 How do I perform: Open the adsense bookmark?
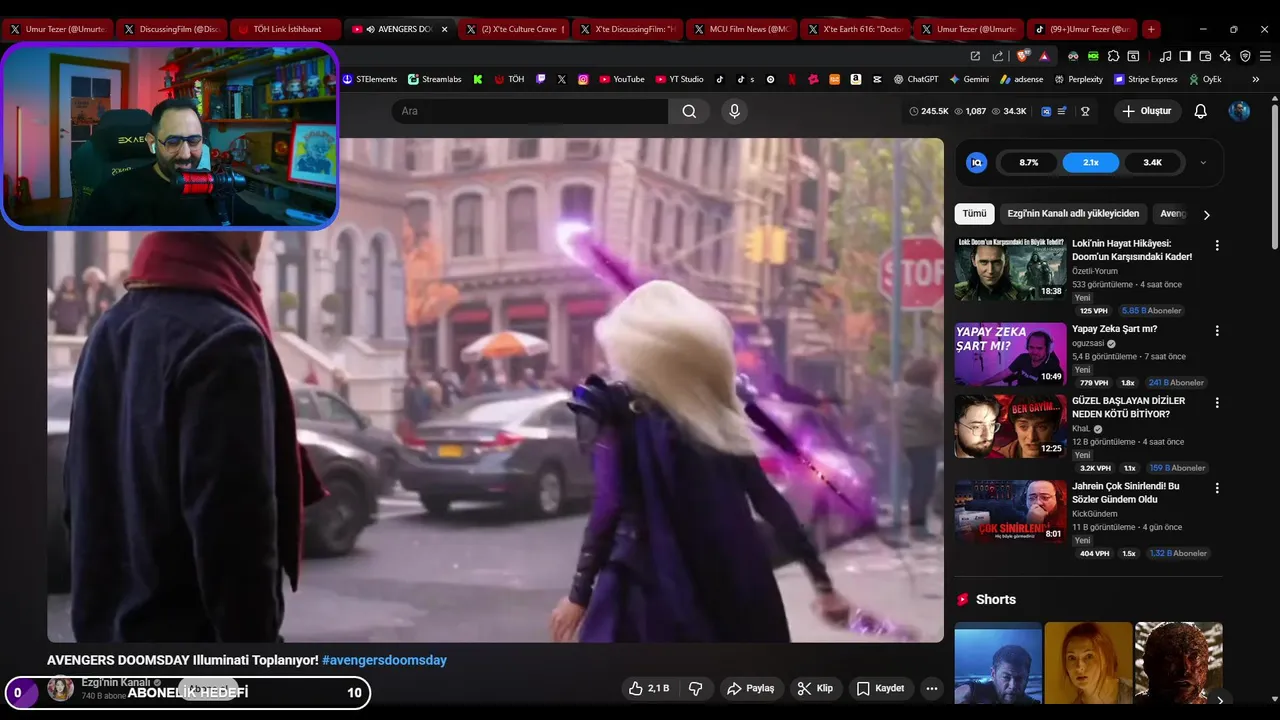coord(1021,79)
